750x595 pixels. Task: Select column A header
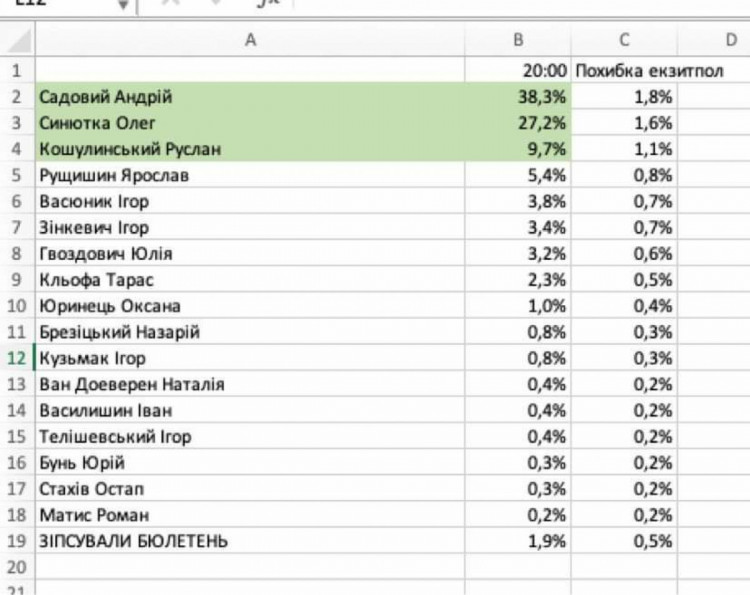pos(249,41)
